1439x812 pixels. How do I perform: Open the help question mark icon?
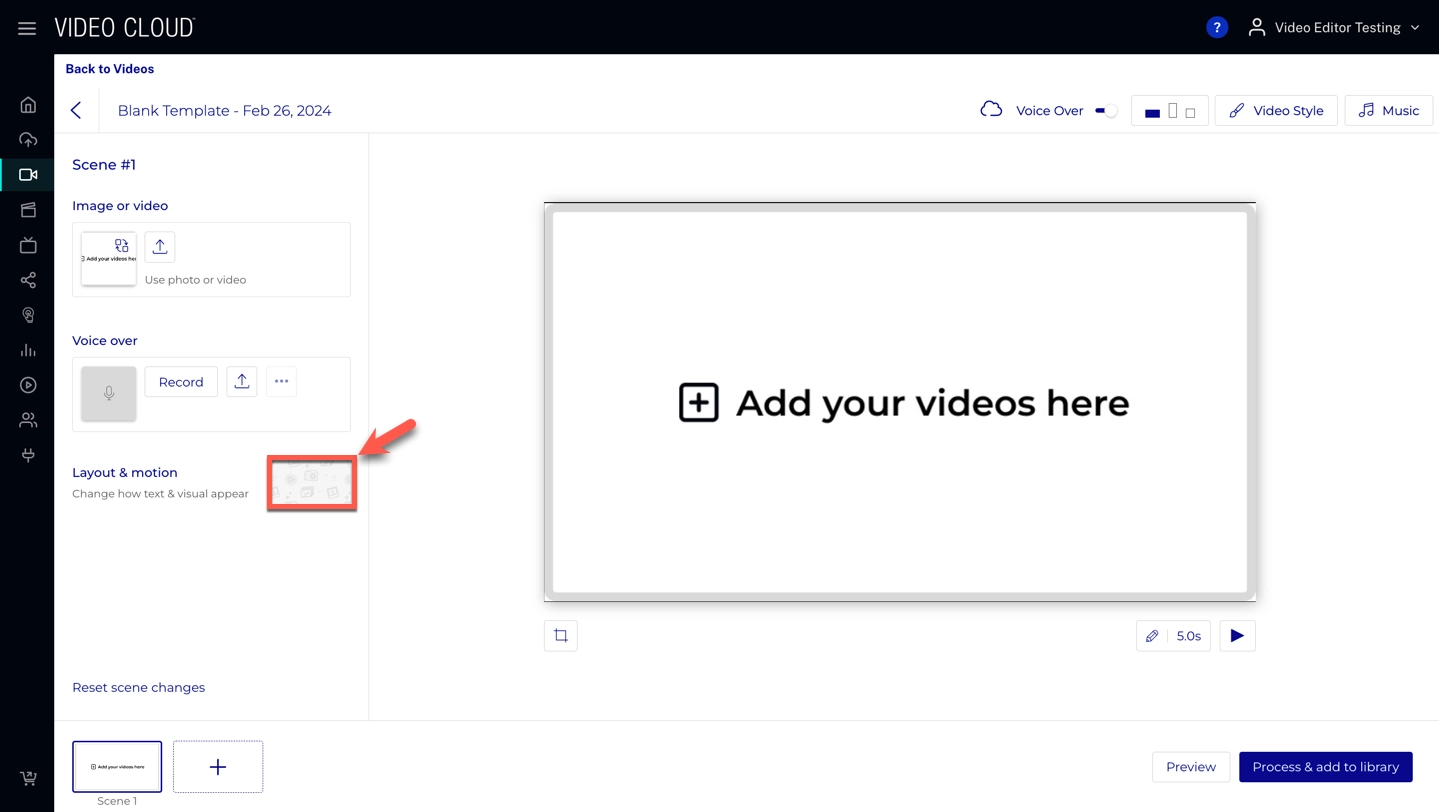click(x=1216, y=28)
